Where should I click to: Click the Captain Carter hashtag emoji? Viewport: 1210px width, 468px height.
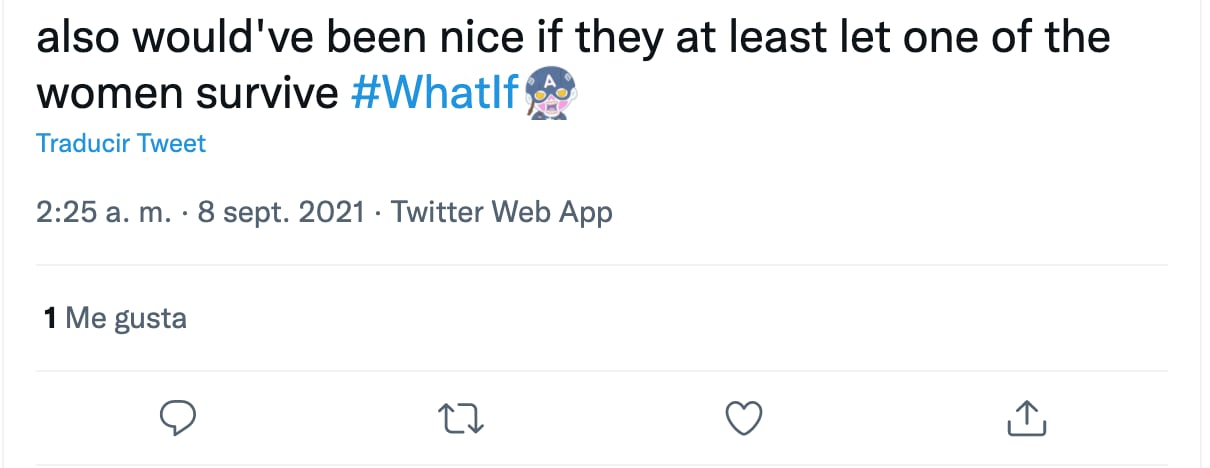[547, 93]
